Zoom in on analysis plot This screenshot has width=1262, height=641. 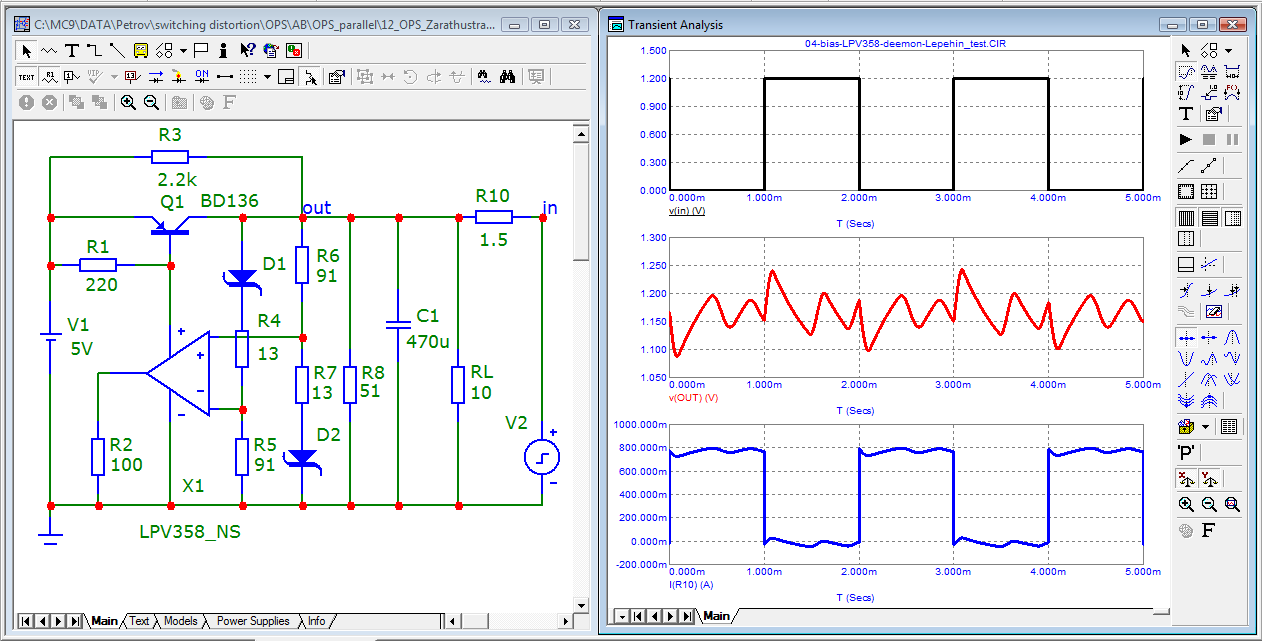point(1186,504)
